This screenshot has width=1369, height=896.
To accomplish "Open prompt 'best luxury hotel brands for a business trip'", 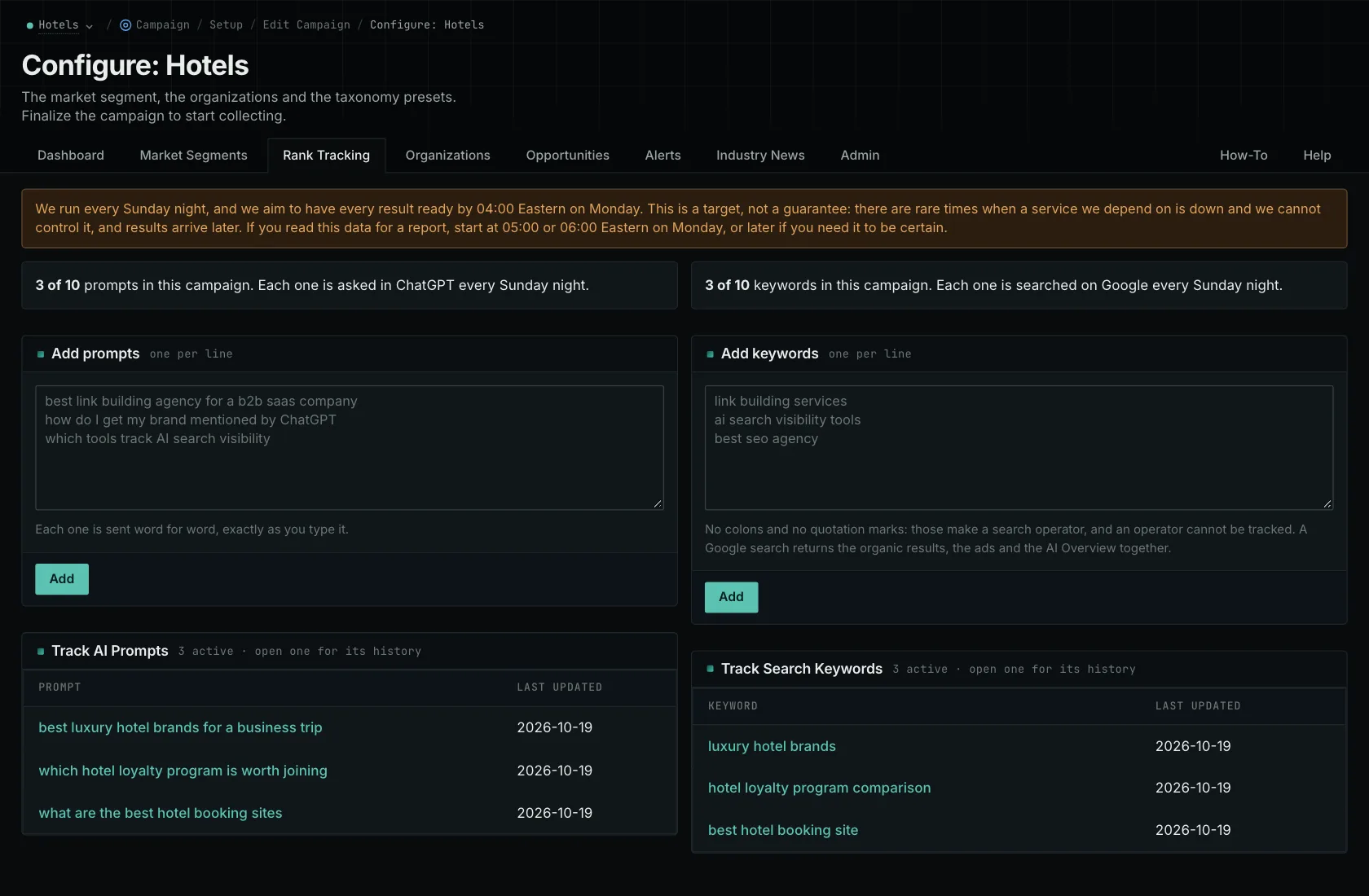I will coord(180,727).
